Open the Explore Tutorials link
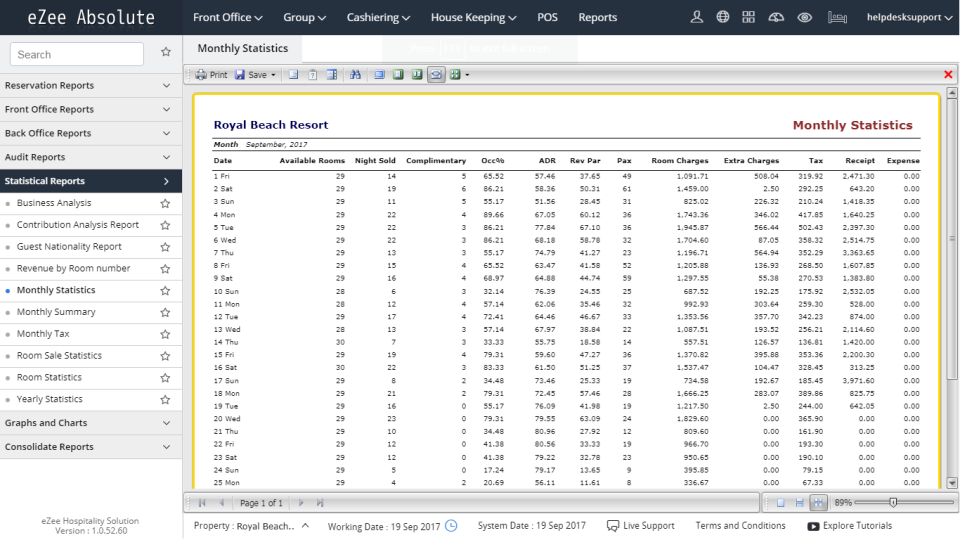 point(850,526)
